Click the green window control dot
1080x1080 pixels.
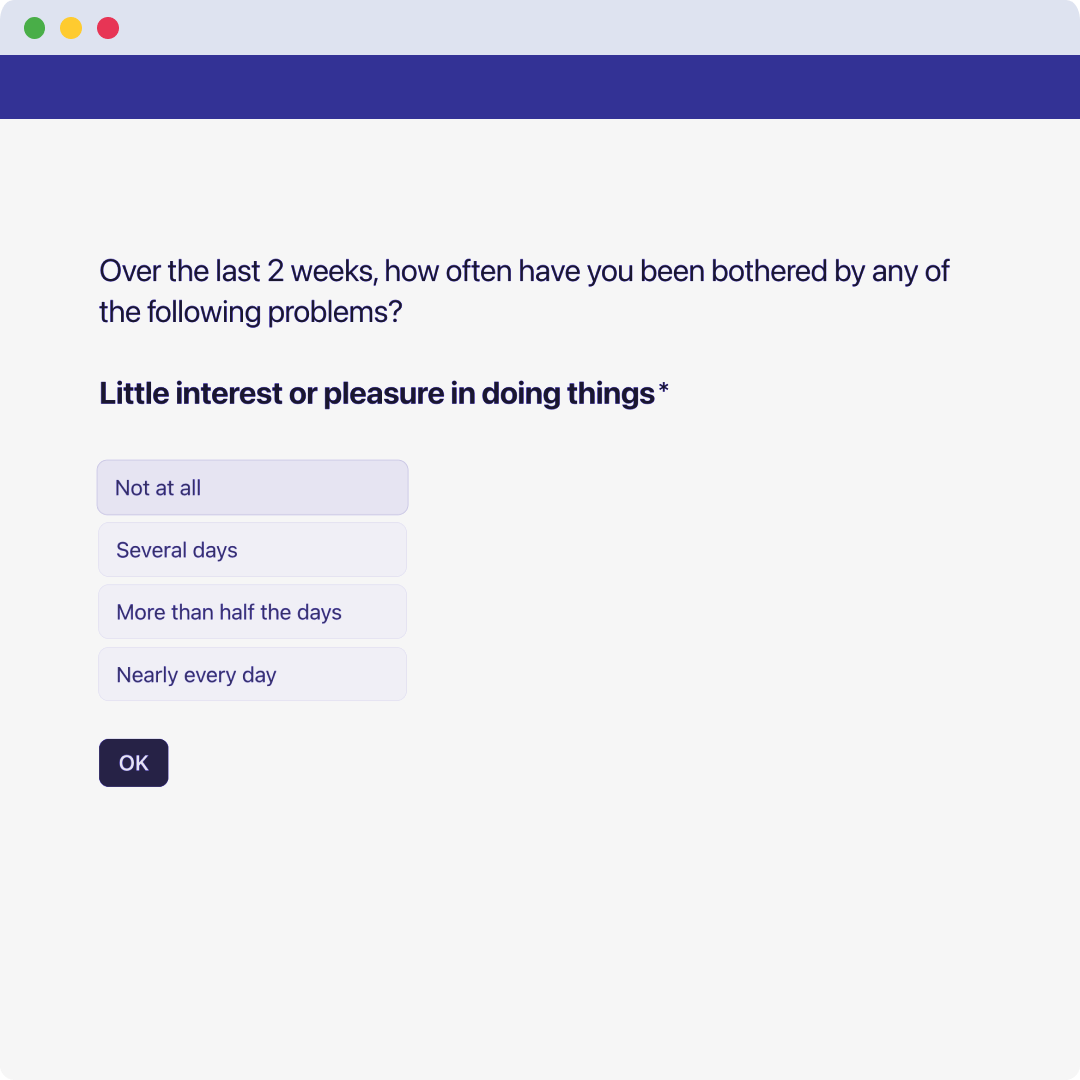(x=35, y=28)
